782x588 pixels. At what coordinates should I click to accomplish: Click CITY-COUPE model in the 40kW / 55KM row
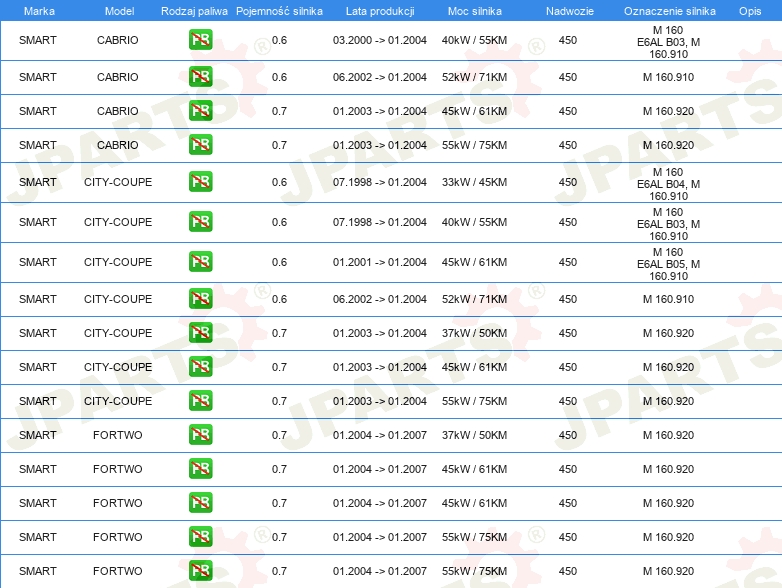coord(118,222)
